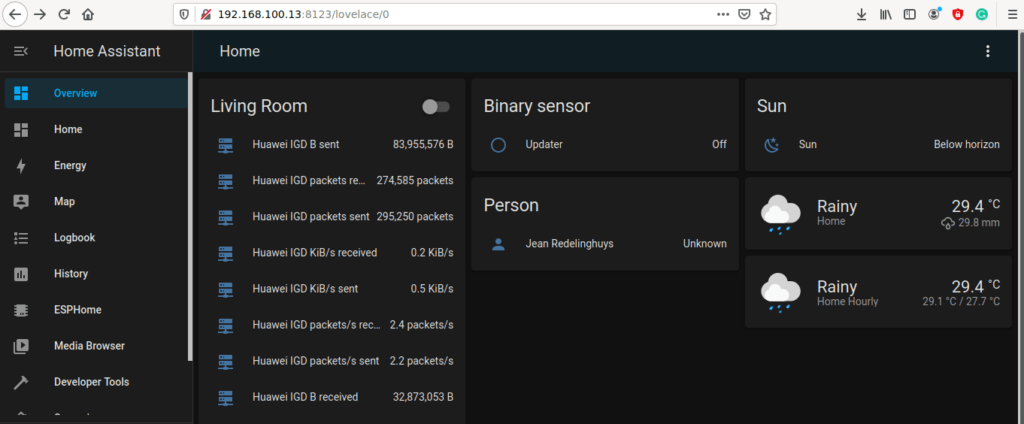Open the Home view tab in header
Screen dimensions: 1024x424
click(240, 51)
